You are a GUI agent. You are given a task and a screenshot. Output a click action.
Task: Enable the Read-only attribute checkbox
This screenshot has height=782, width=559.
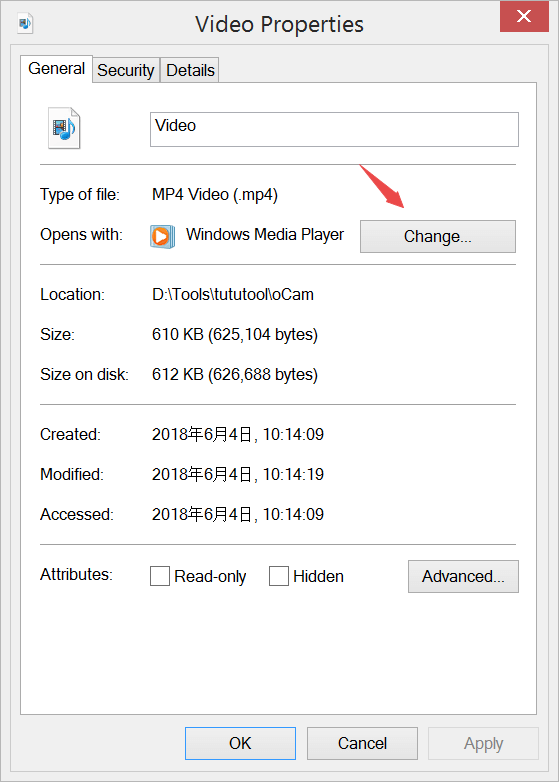pos(160,576)
